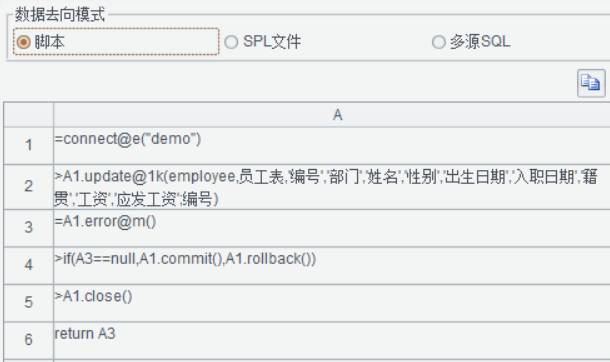Select the 脚本 radio button
The width and height of the screenshot is (610, 362).
[23, 42]
